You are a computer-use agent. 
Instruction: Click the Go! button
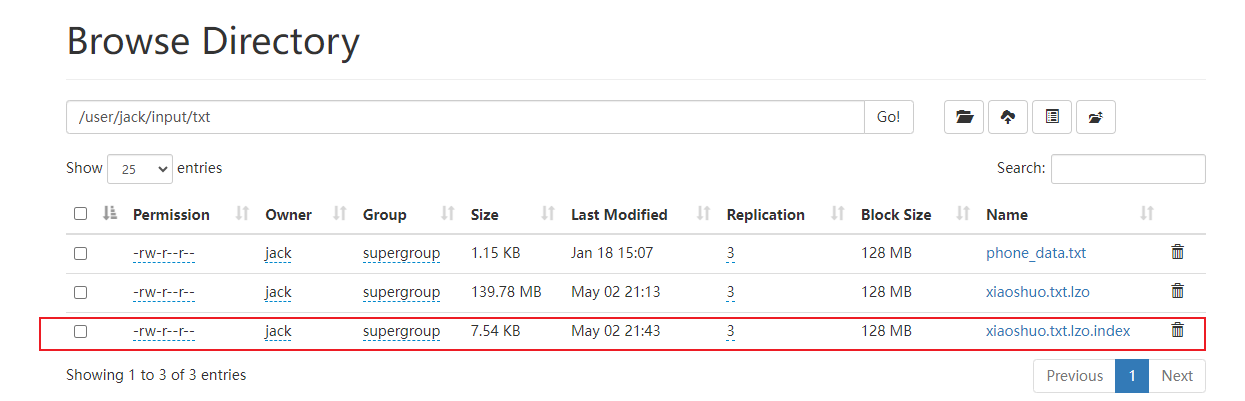tap(889, 117)
